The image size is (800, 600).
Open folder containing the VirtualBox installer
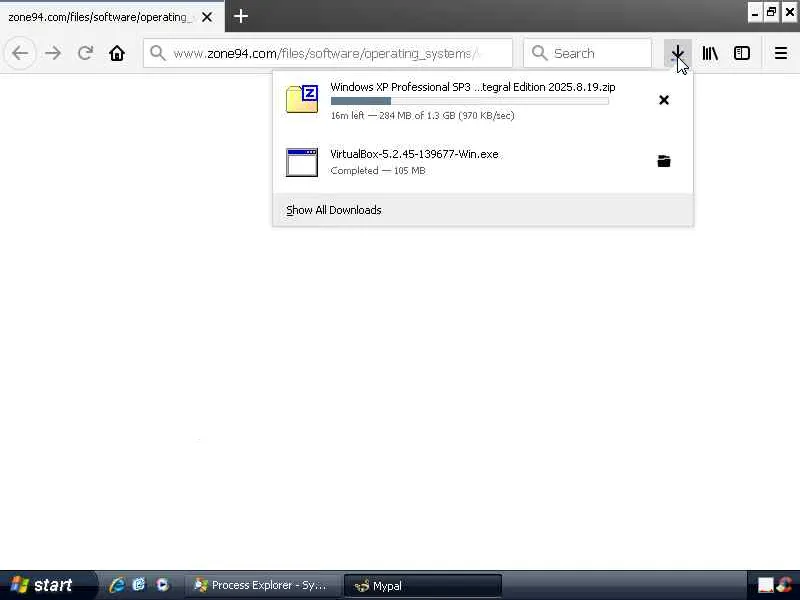664,161
